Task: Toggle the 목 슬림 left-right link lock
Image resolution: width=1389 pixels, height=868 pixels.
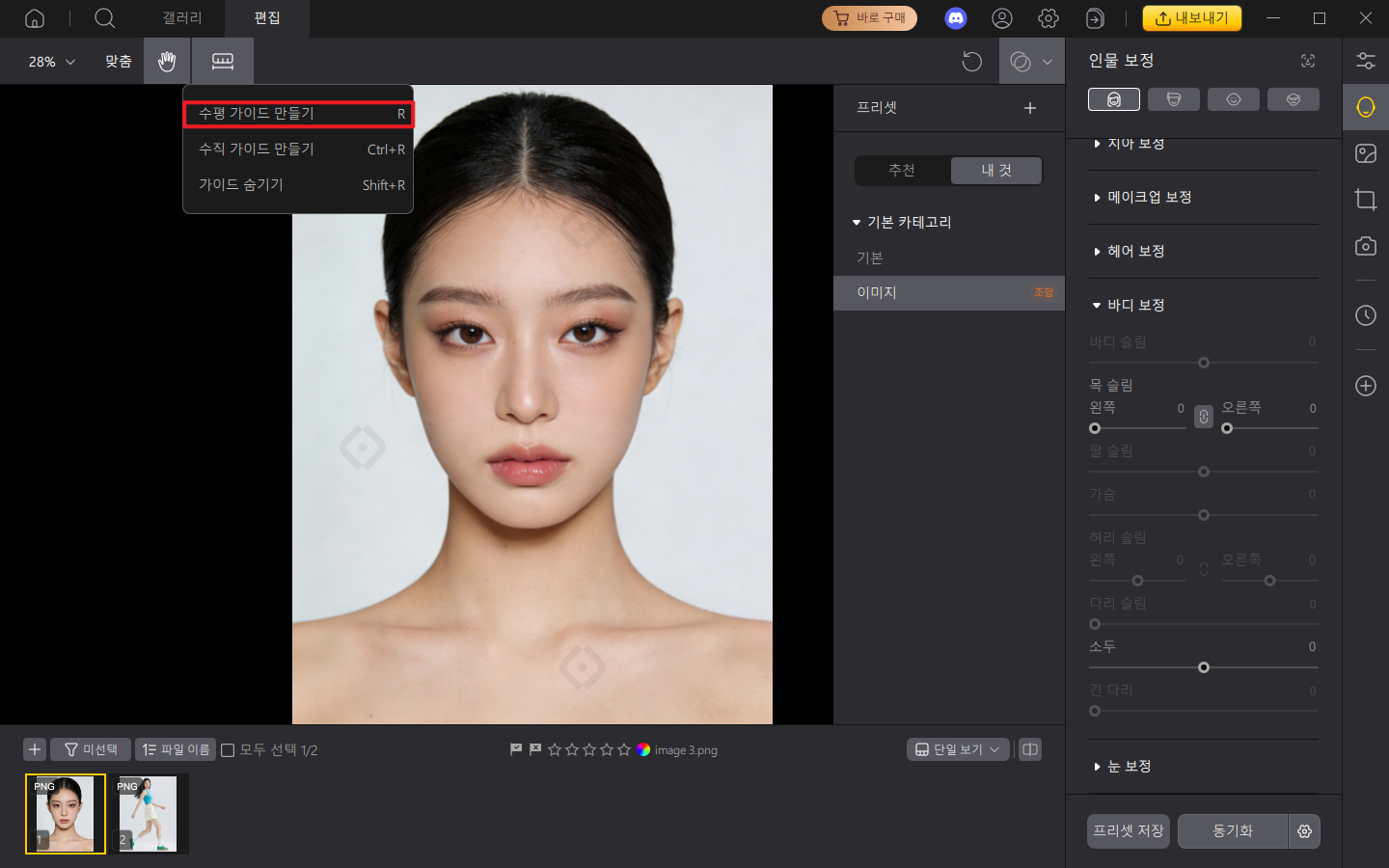Action: (x=1203, y=417)
